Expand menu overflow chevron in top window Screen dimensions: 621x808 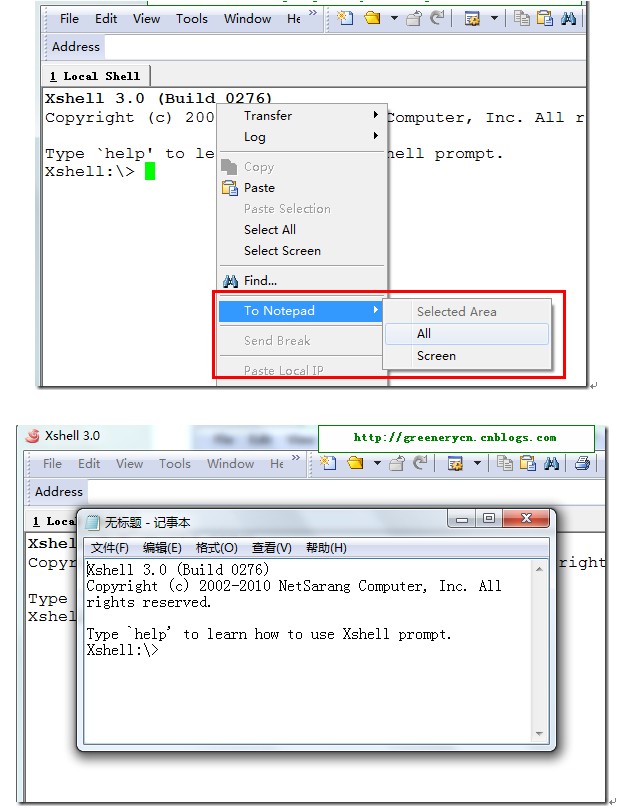pyautogui.click(x=312, y=12)
